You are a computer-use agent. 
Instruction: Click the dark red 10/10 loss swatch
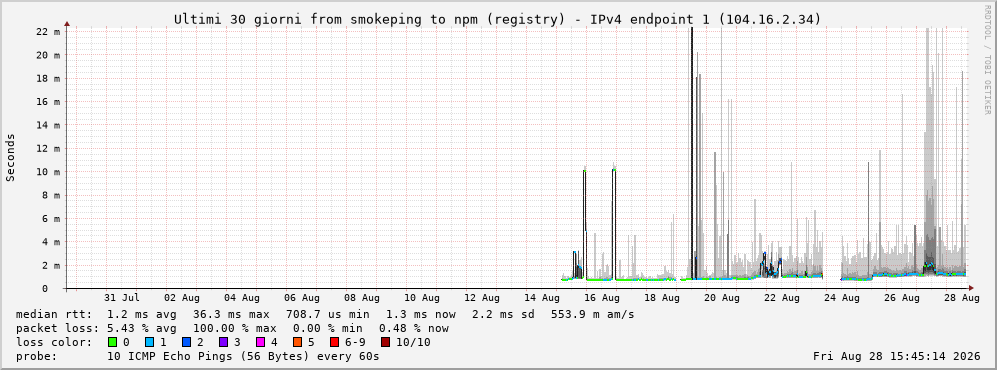click(385, 343)
